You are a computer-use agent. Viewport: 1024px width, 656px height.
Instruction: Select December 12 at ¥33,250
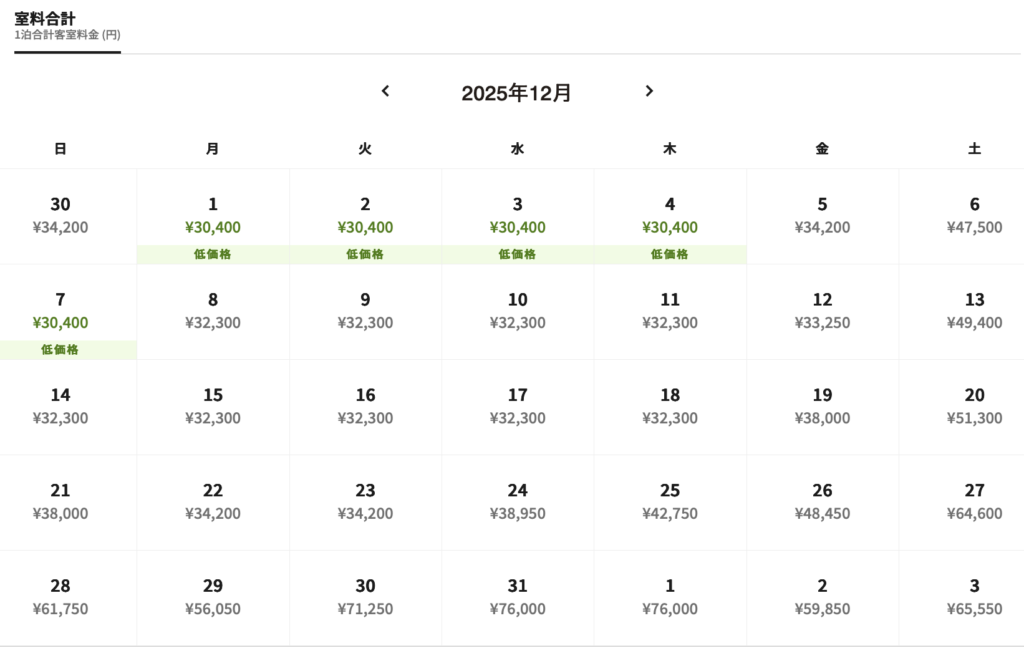tap(822, 312)
